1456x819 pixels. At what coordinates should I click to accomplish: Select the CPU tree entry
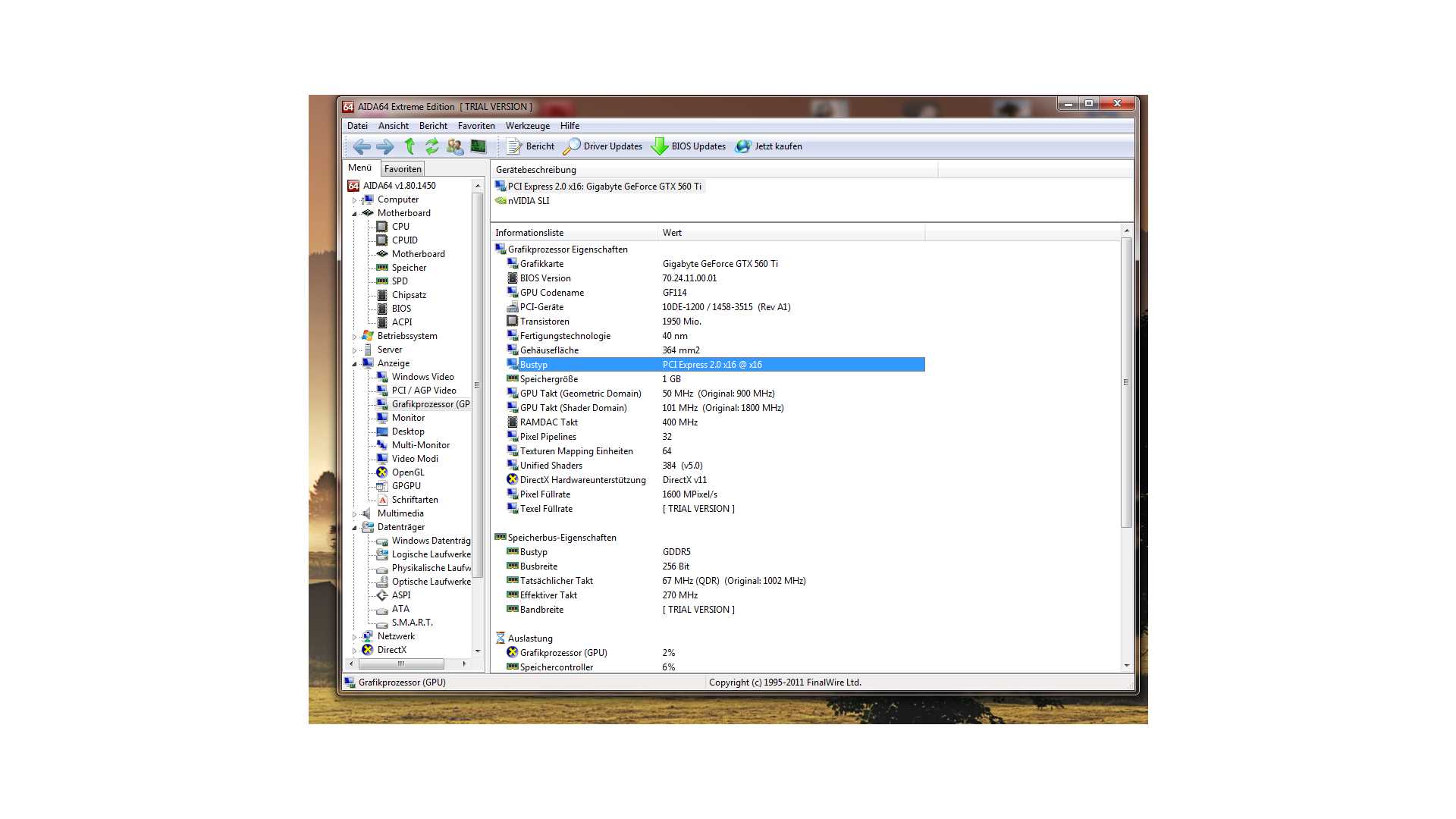click(x=400, y=227)
